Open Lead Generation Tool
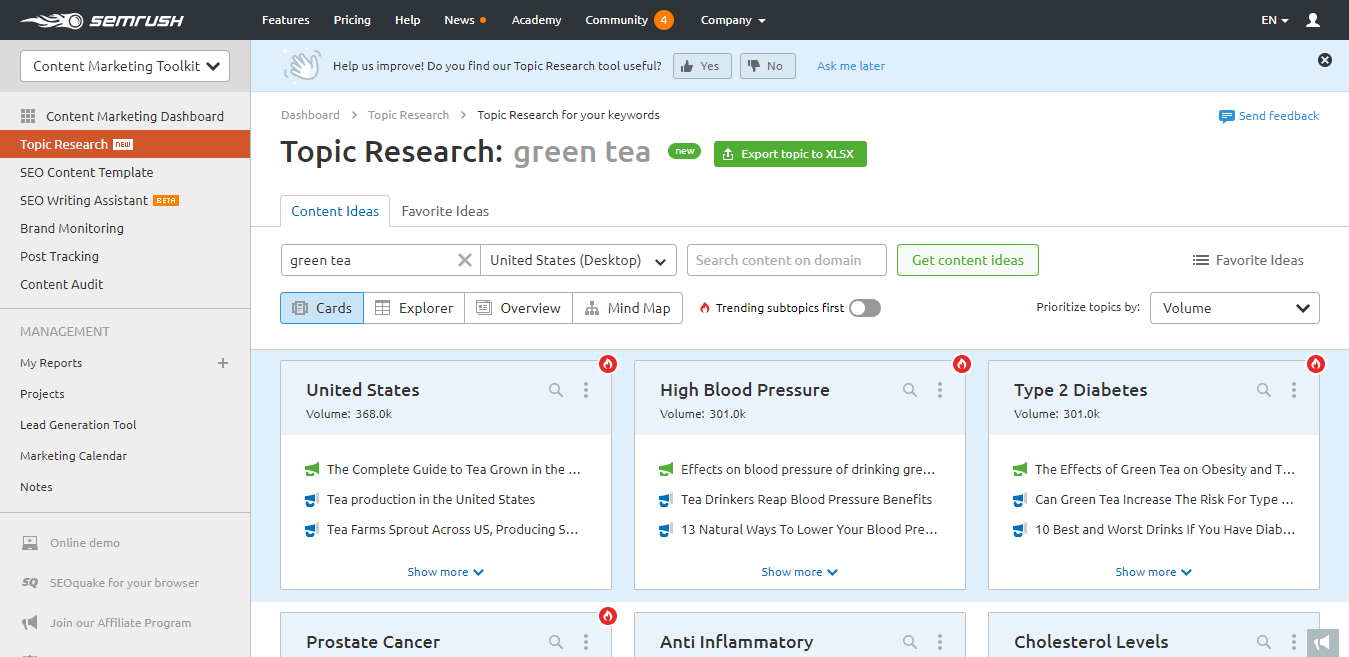Image resolution: width=1349 pixels, height=657 pixels. [78, 425]
